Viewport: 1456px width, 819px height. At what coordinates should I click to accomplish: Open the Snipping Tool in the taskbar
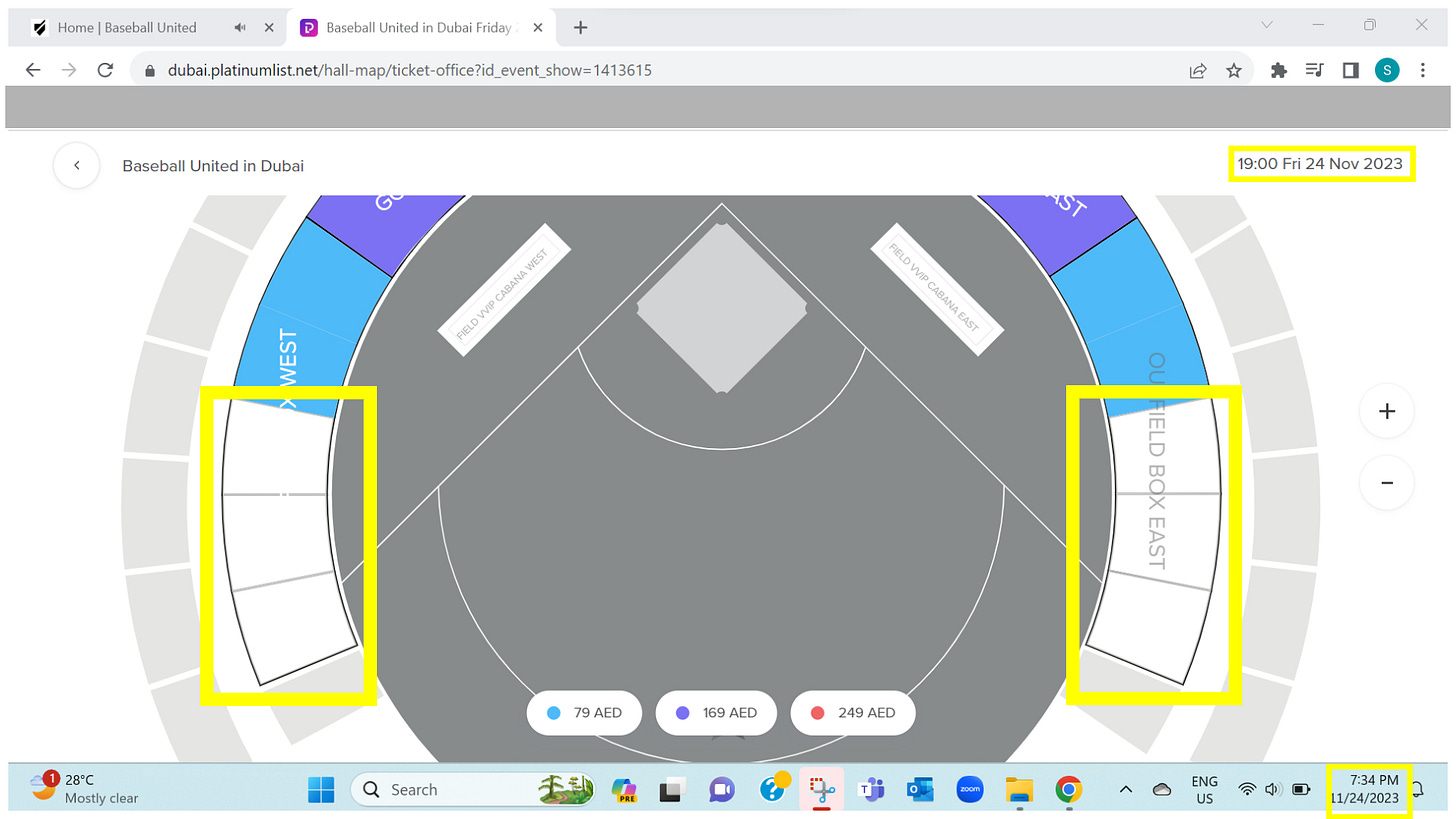click(x=822, y=790)
